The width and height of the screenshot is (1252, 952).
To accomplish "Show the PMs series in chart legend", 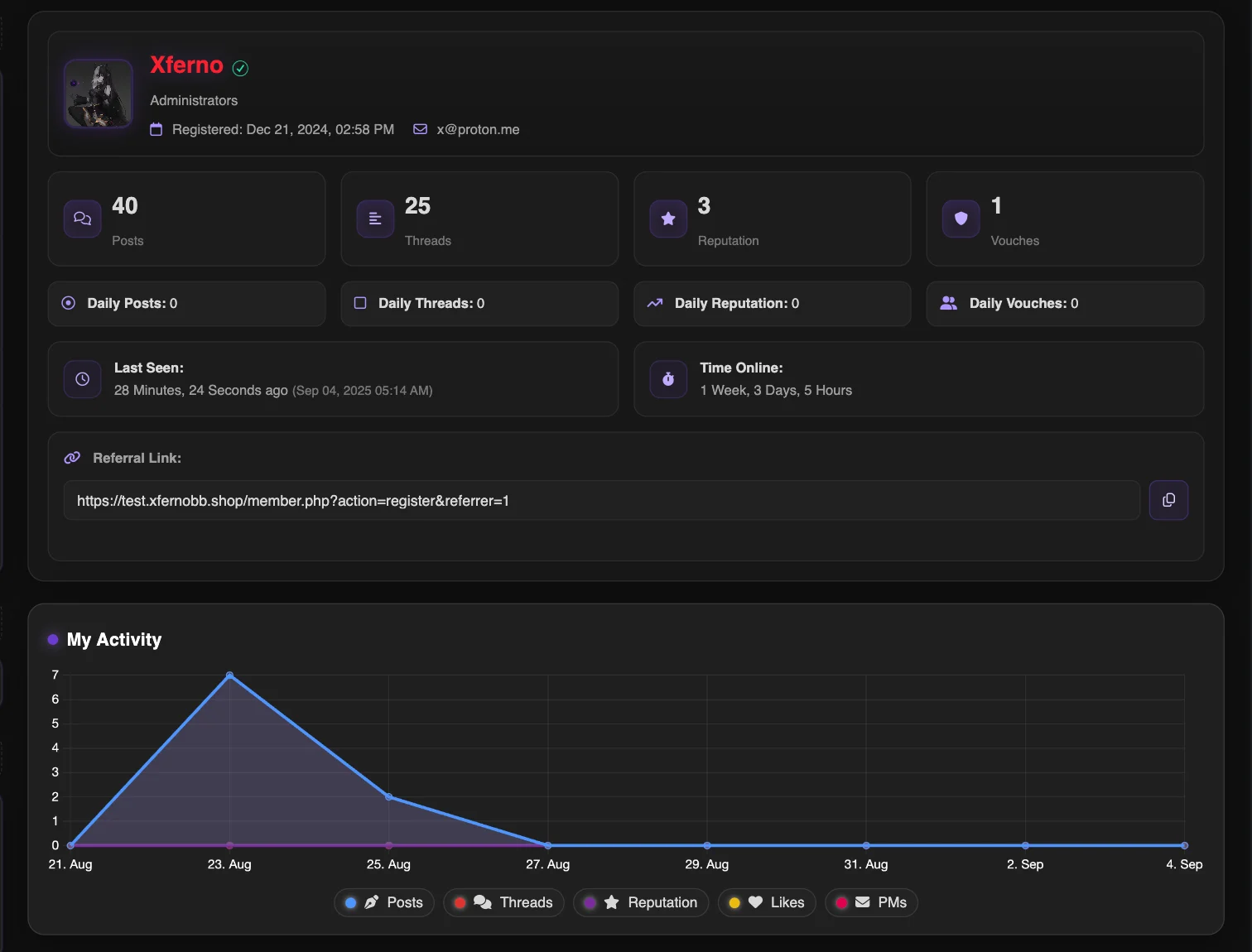I will (x=871, y=902).
